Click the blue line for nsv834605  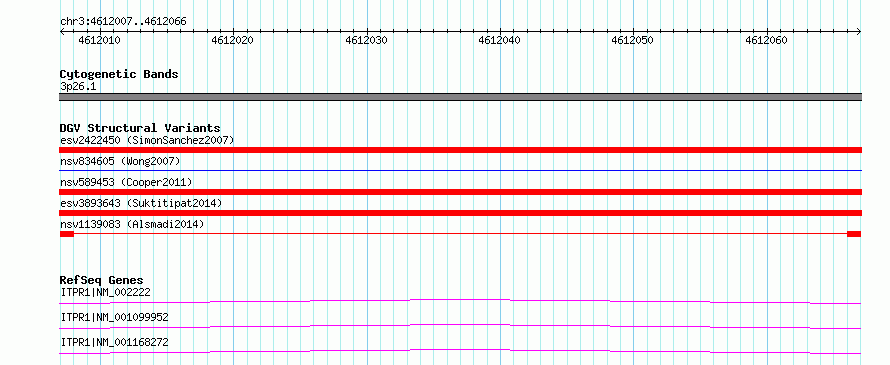(460, 170)
